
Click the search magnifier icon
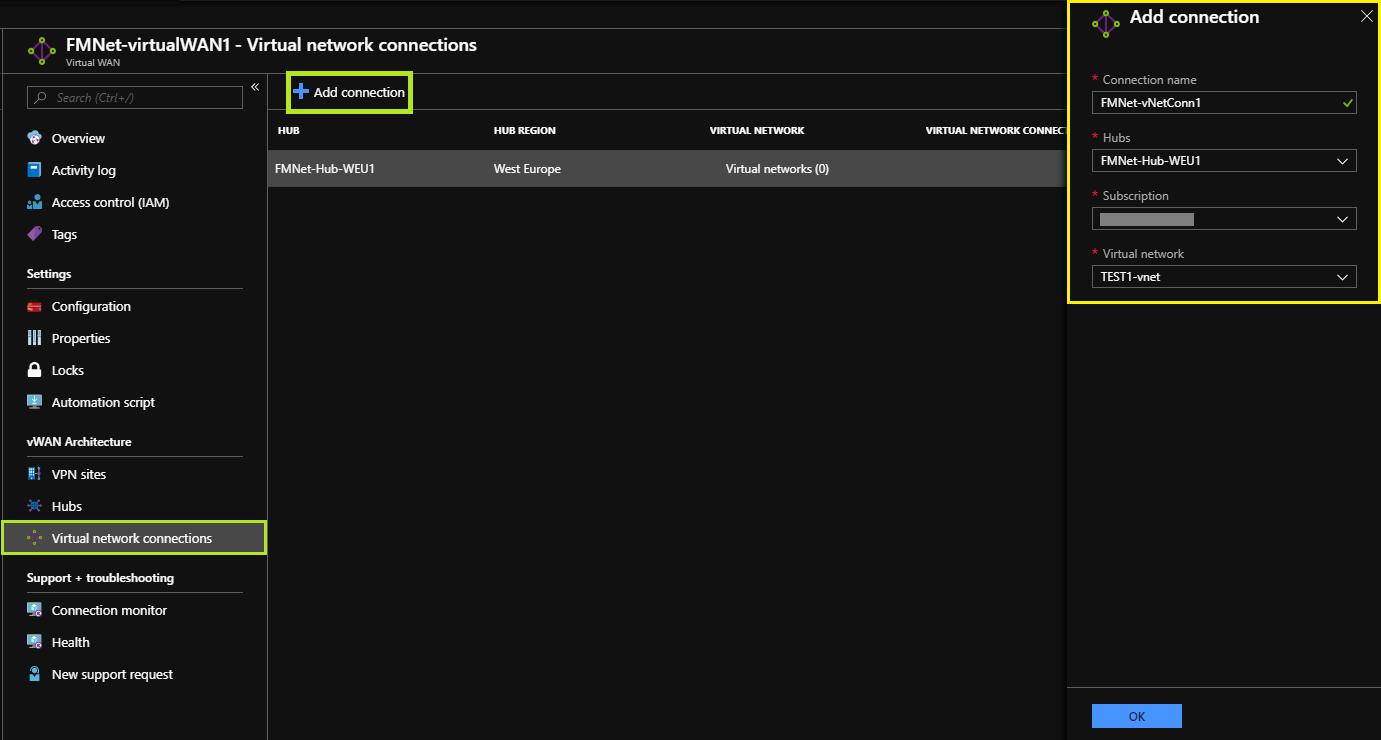click(x=41, y=98)
